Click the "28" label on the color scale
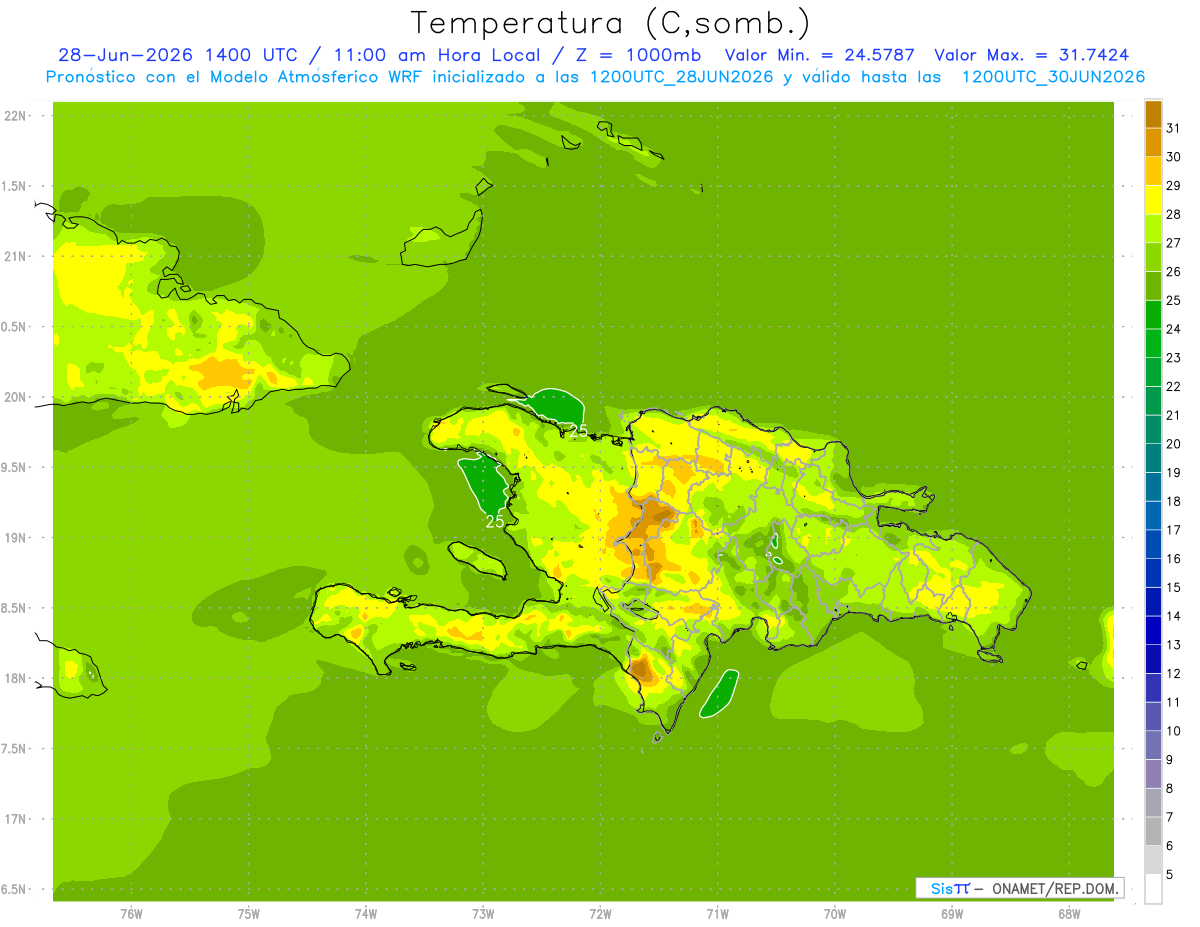Screen dimensions: 1200x927 click(1172, 214)
